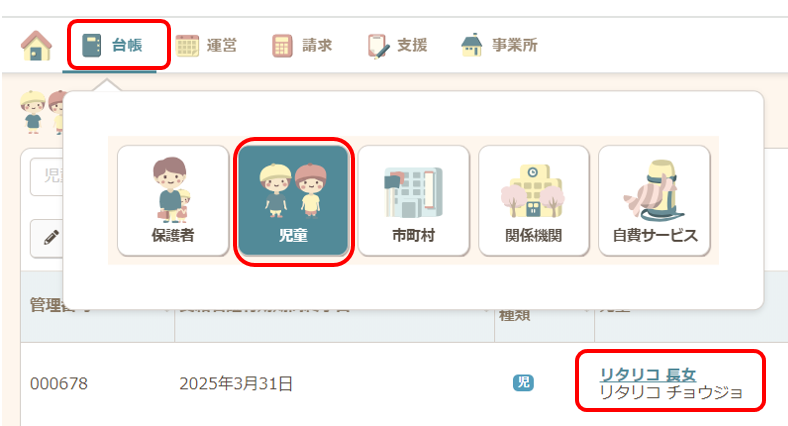The width and height of the screenshot is (788, 426).
Task: Open the 自費サービス tile
Action: point(654,201)
